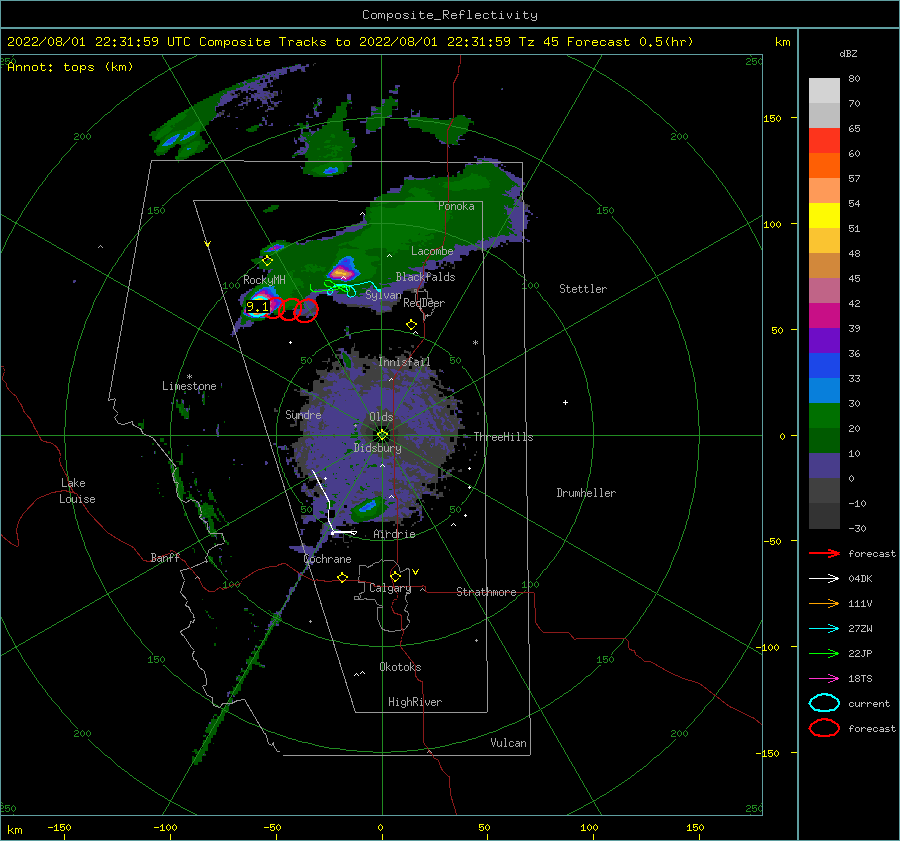Select the purple 36-39 dBZ legend swatch
Image resolution: width=900 pixels, height=841 pixels.
(824, 341)
